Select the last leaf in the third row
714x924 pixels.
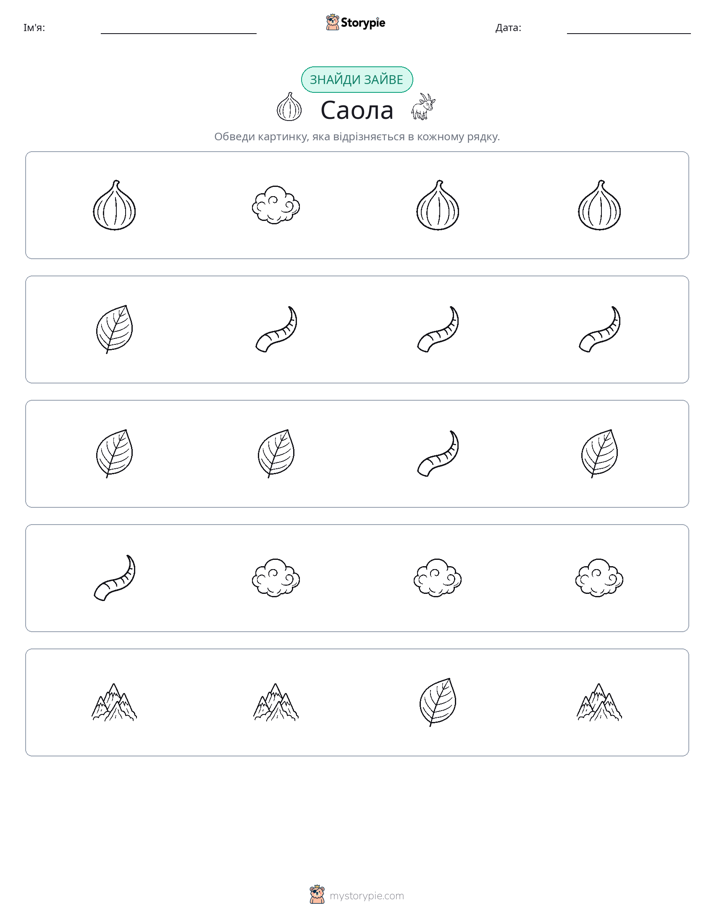pyautogui.click(x=599, y=453)
